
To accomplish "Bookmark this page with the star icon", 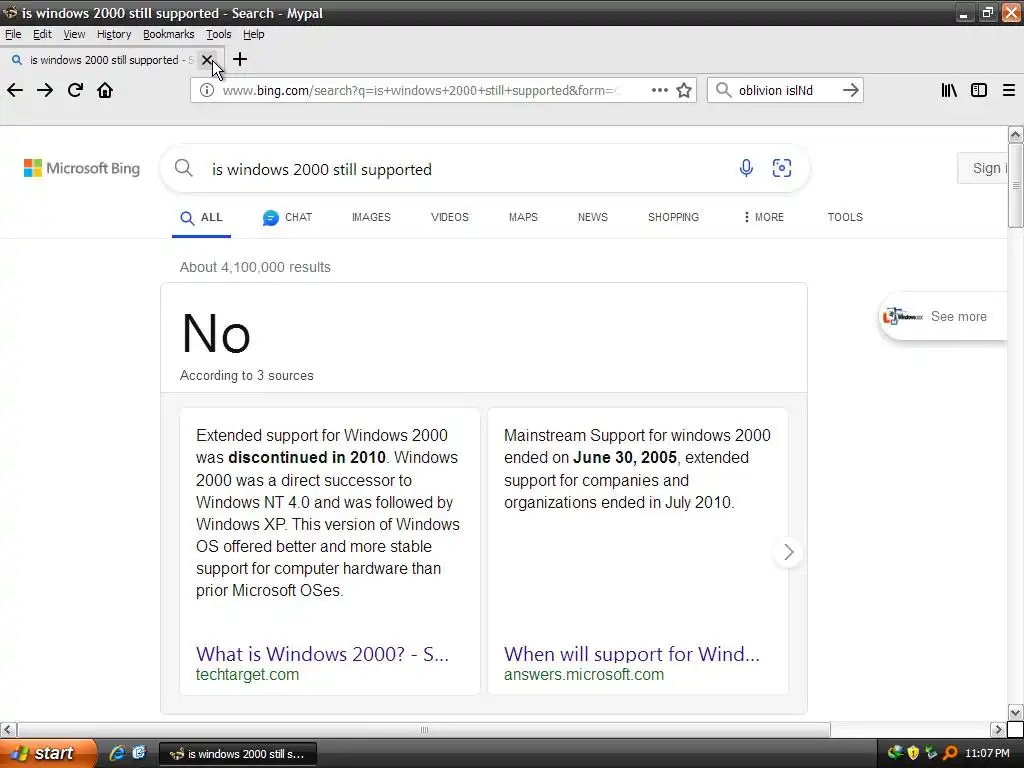I will tap(684, 90).
